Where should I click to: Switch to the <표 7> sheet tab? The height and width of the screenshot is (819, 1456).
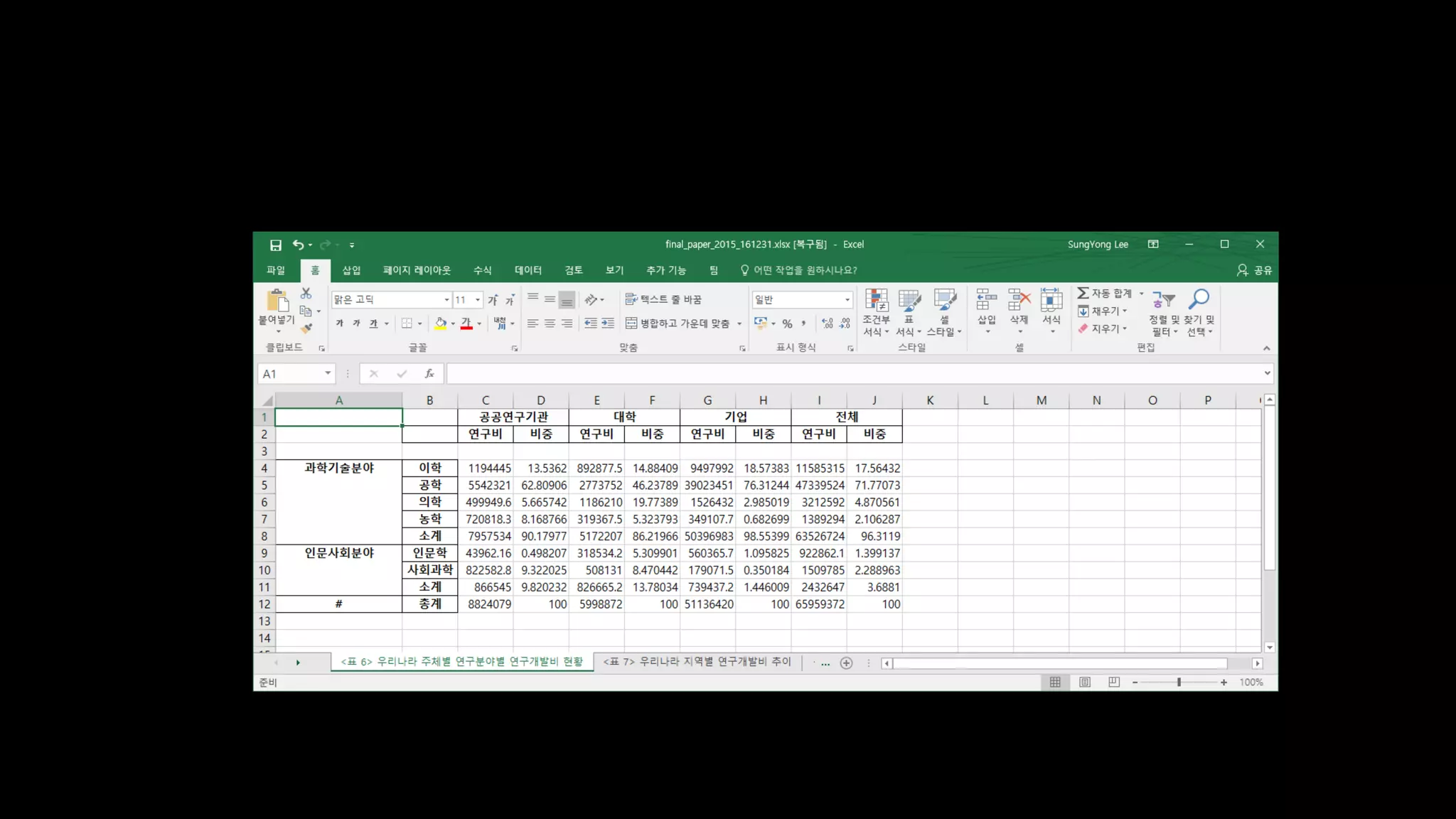click(697, 662)
